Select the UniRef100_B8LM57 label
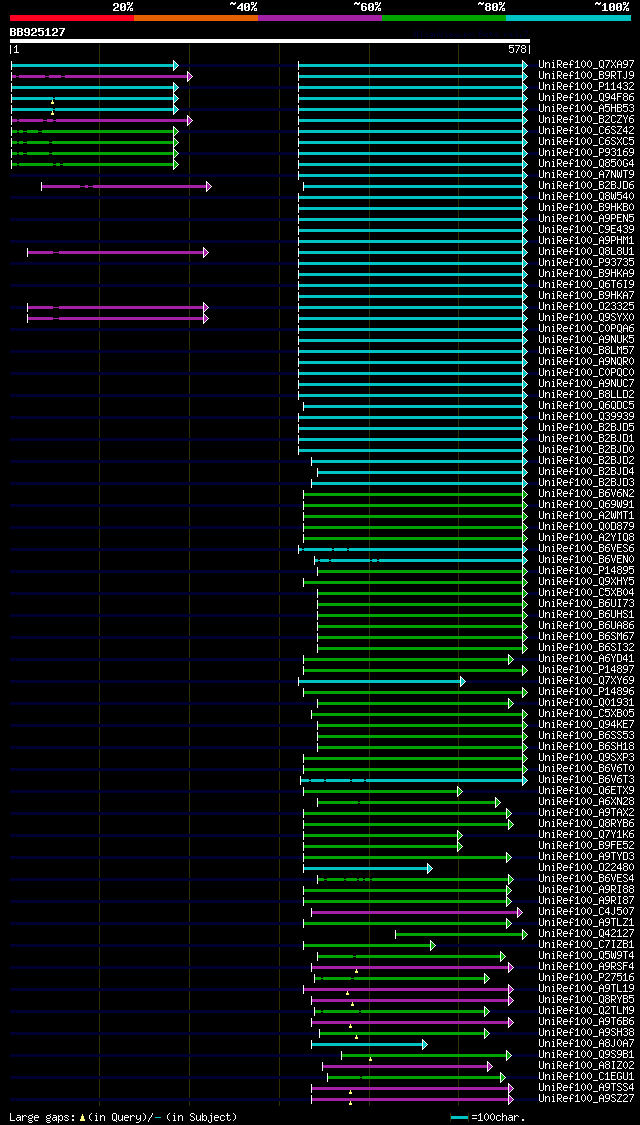640x1125 pixels. pos(586,351)
